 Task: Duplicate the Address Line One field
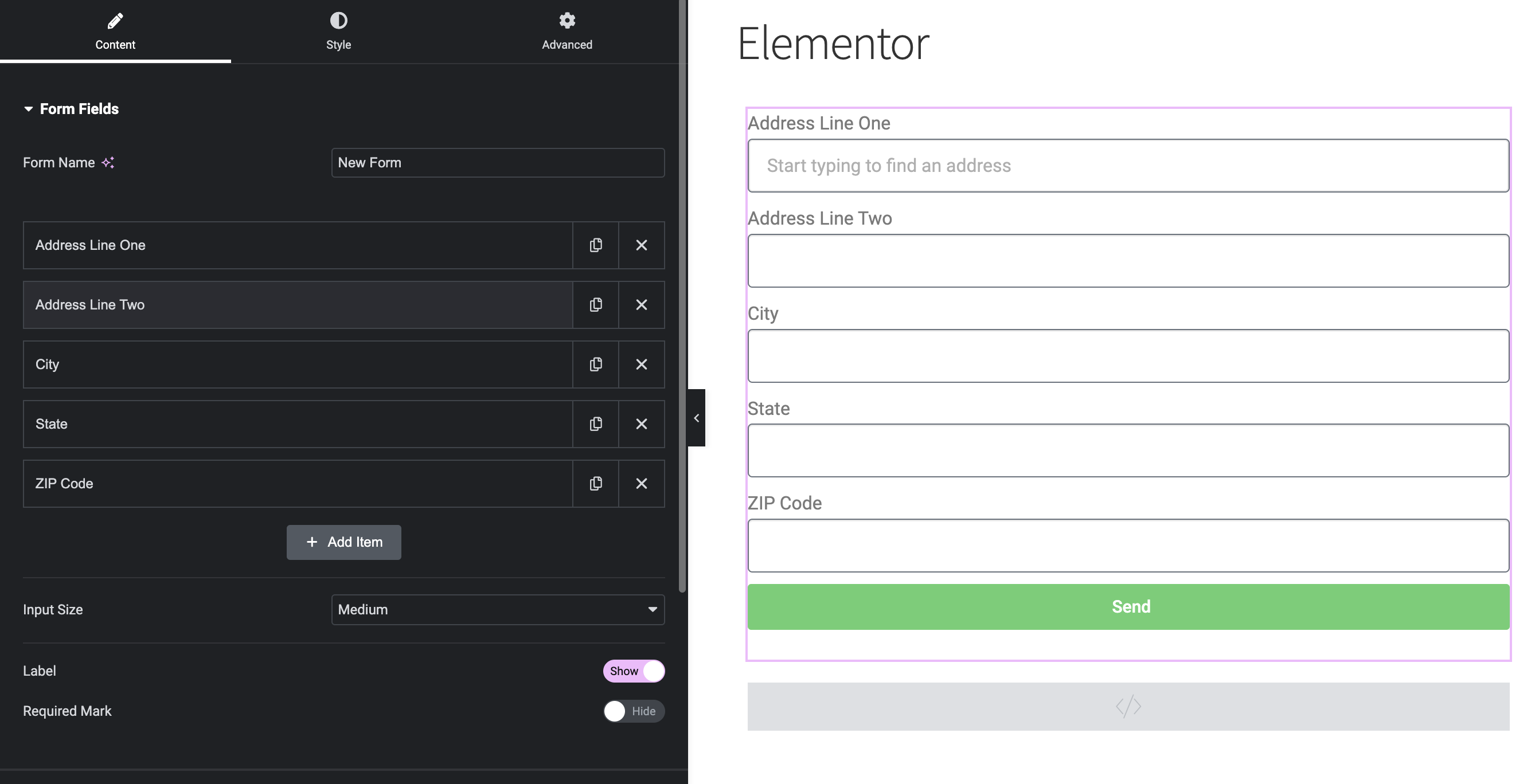(x=595, y=245)
